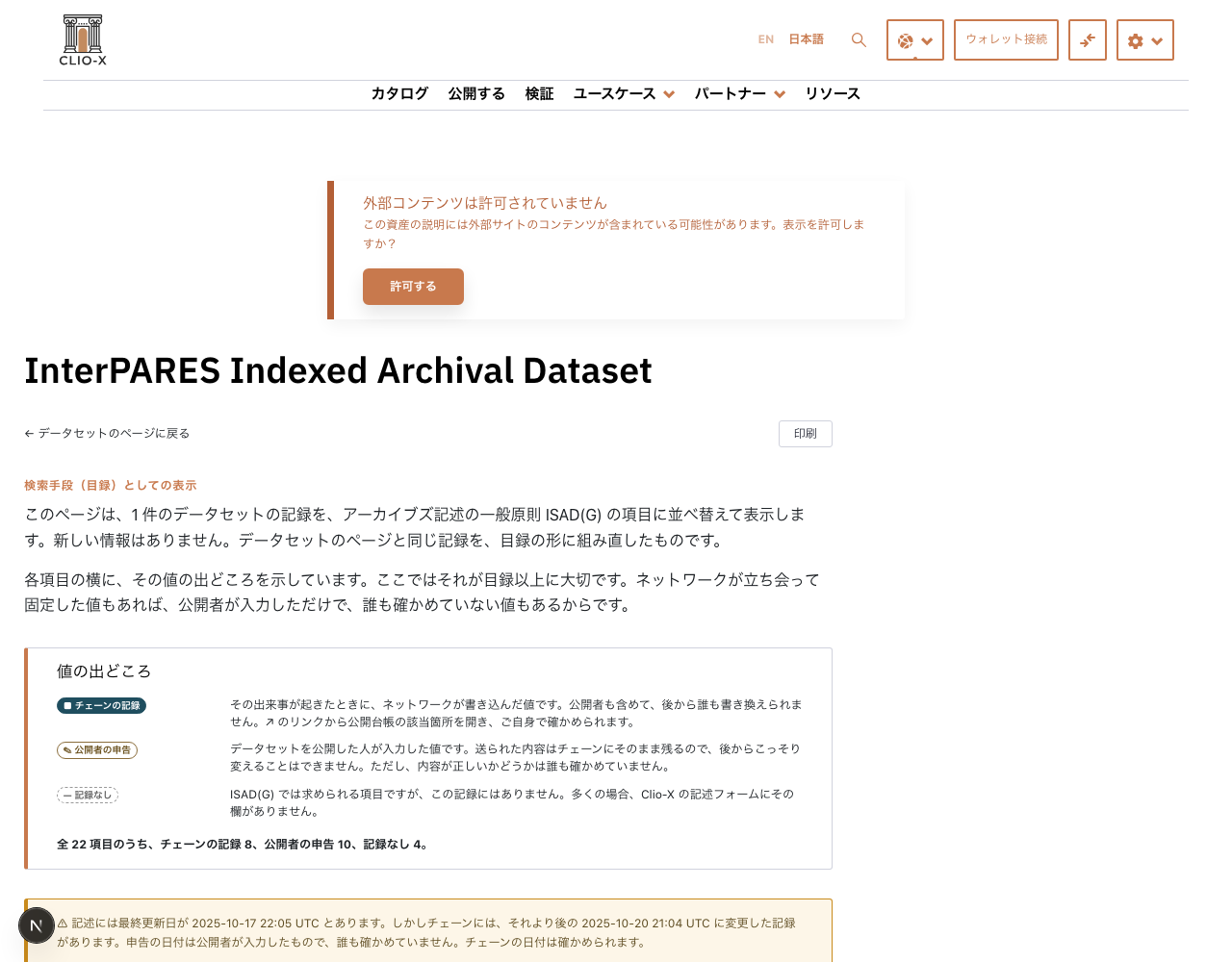
Task: Go back via データセットのページに戻る link
Action: tap(107, 434)
